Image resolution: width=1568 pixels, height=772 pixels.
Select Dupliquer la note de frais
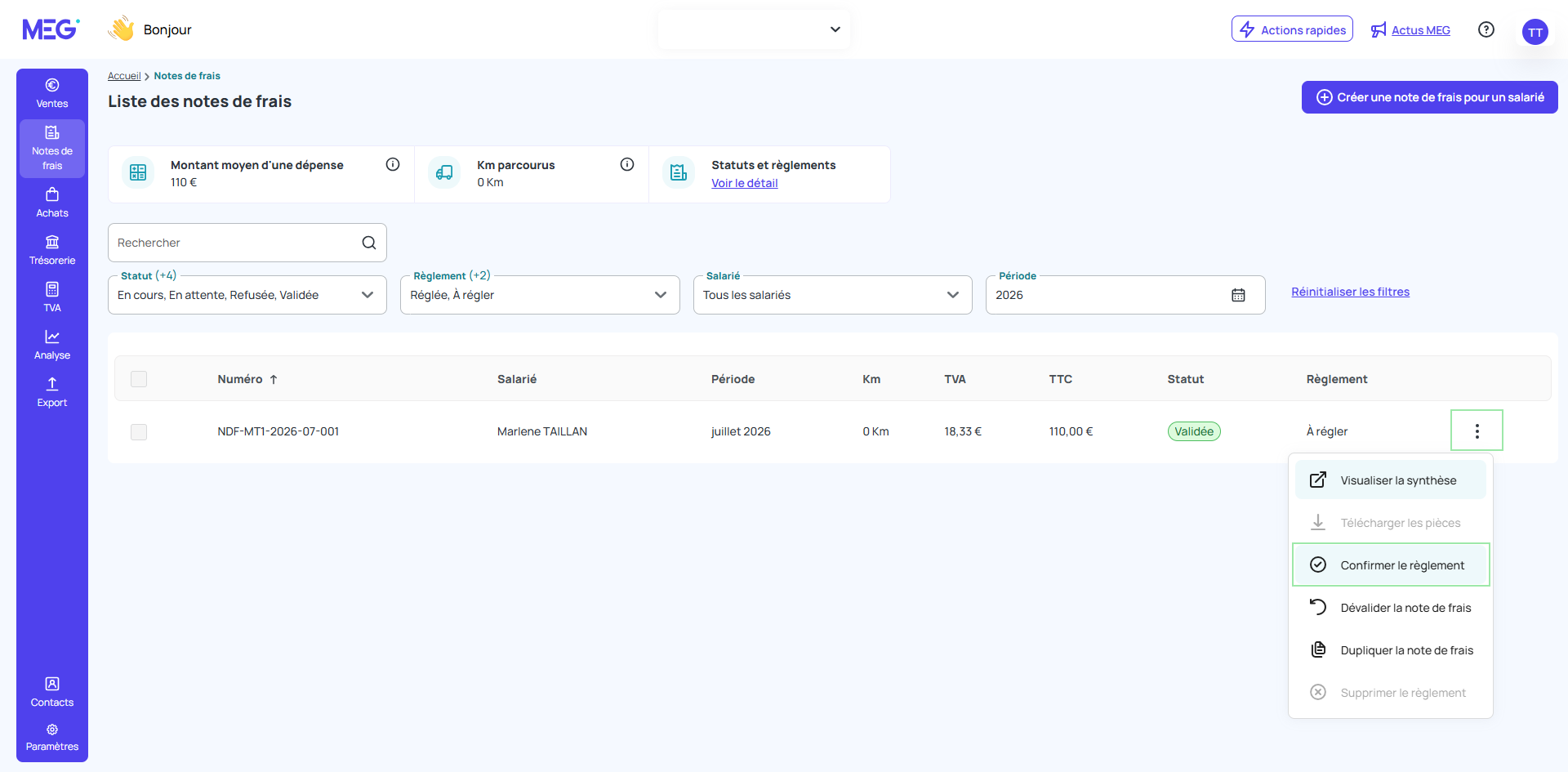[1391, 650]
